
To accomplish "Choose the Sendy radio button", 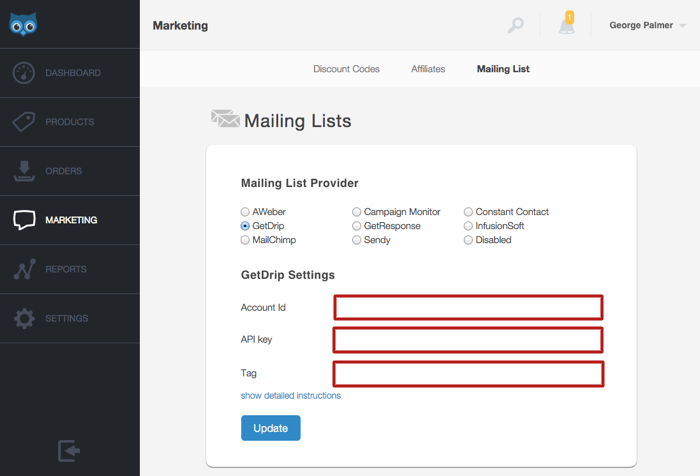I will coord(357,240).
